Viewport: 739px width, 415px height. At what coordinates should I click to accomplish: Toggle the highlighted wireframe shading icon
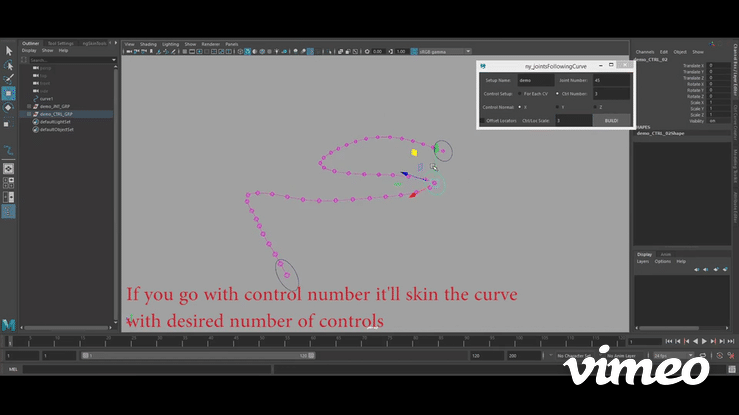248,51
